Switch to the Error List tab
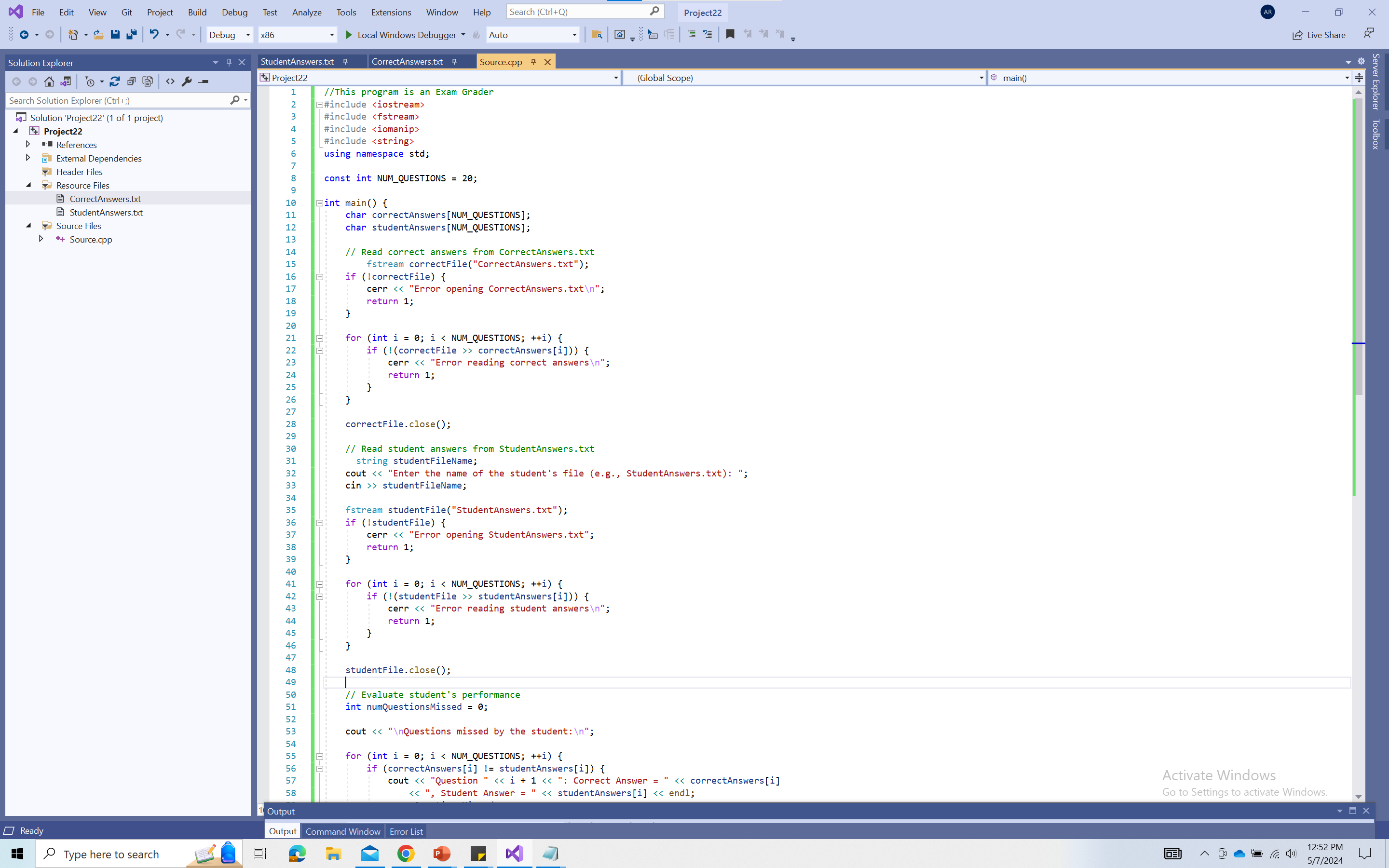This screenshot has height=868, width=1389. (406, 831)
